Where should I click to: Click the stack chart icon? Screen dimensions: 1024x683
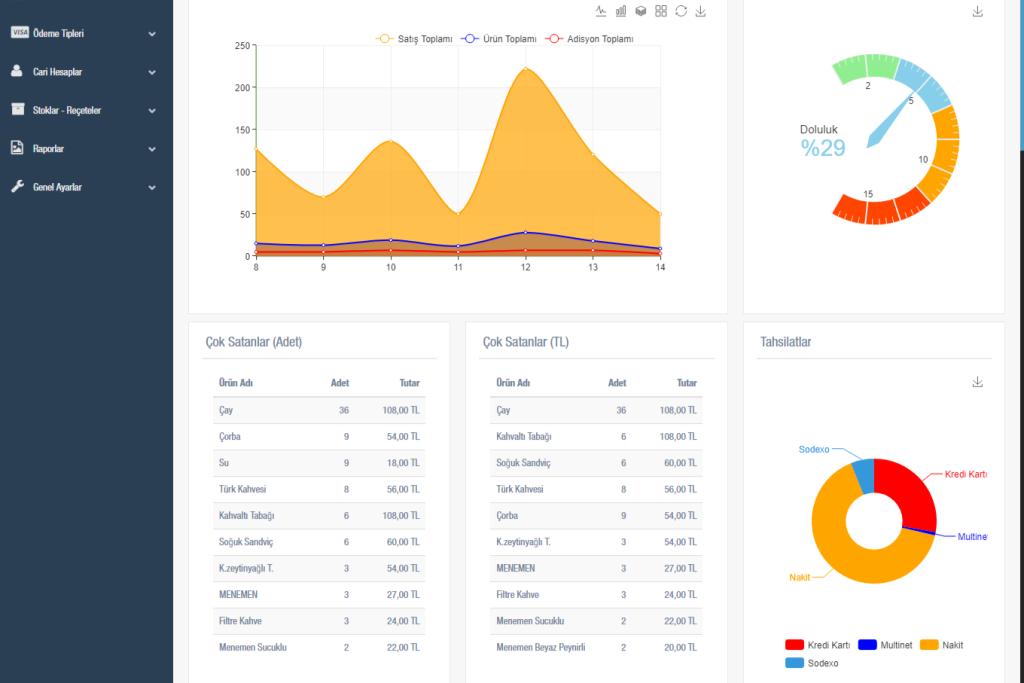(641, 11)
